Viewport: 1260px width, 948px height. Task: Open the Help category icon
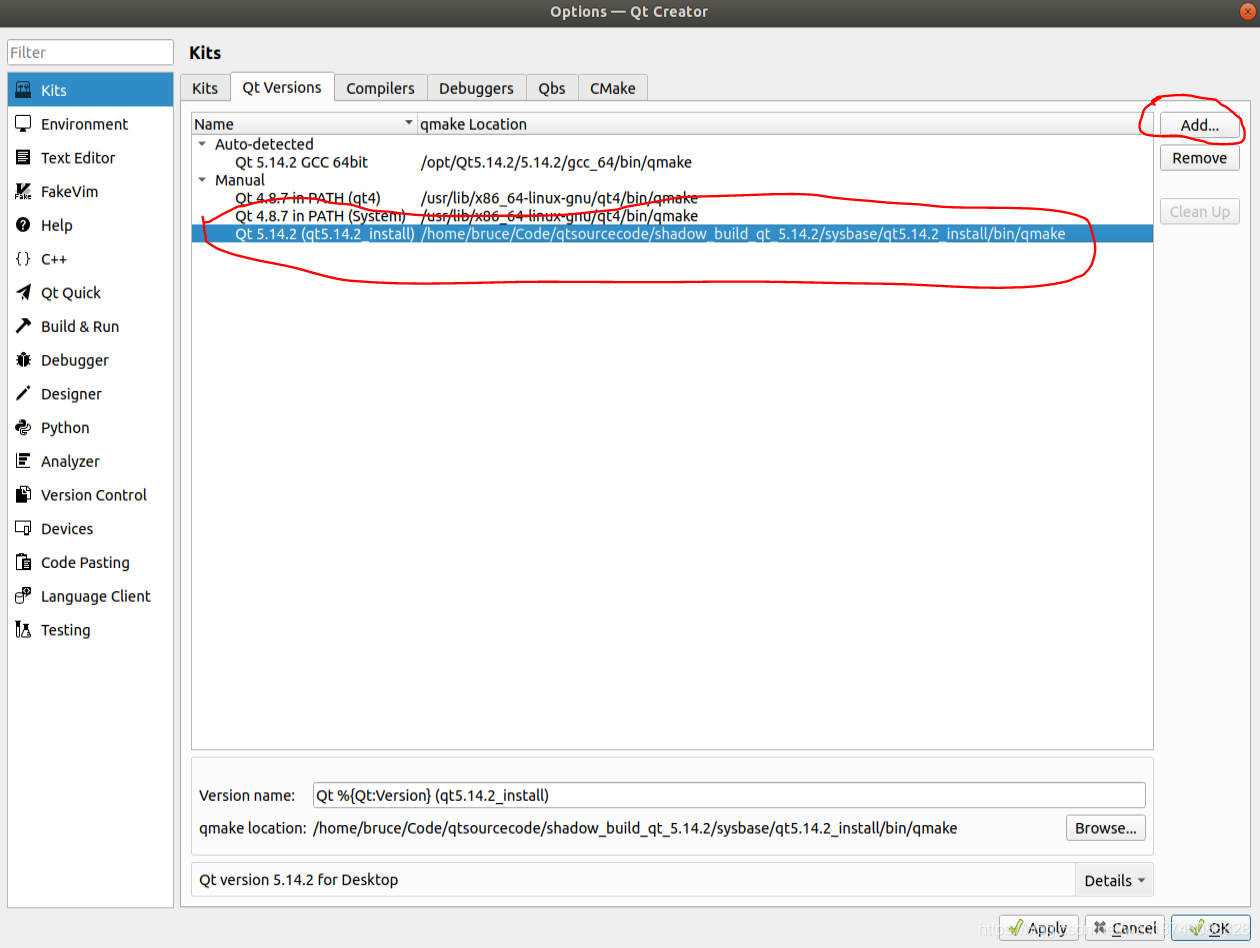coord(23,225)
